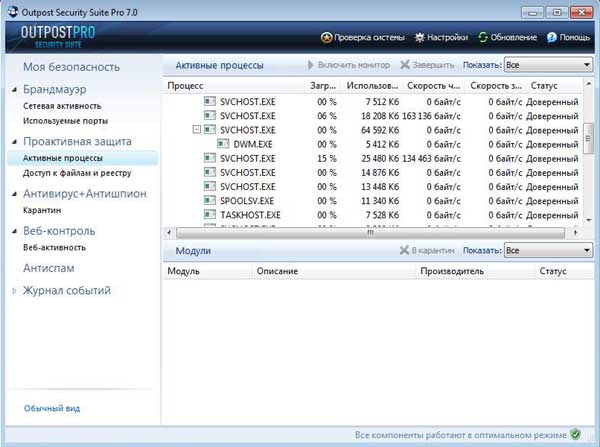600x447 pixels.
Task: Collapse the Веб-контроль section arrow
Action: point(15,231)
